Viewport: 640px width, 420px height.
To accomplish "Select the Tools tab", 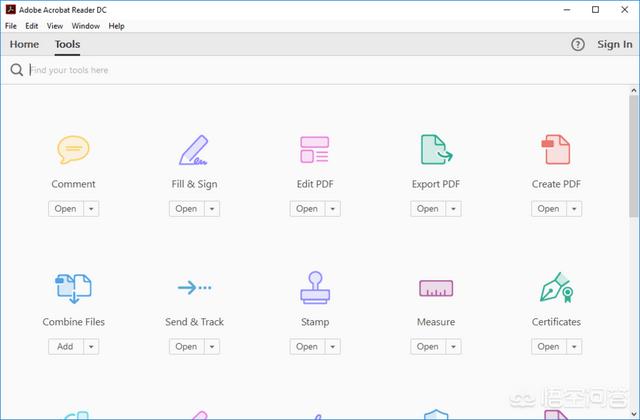I will [68, 44].
